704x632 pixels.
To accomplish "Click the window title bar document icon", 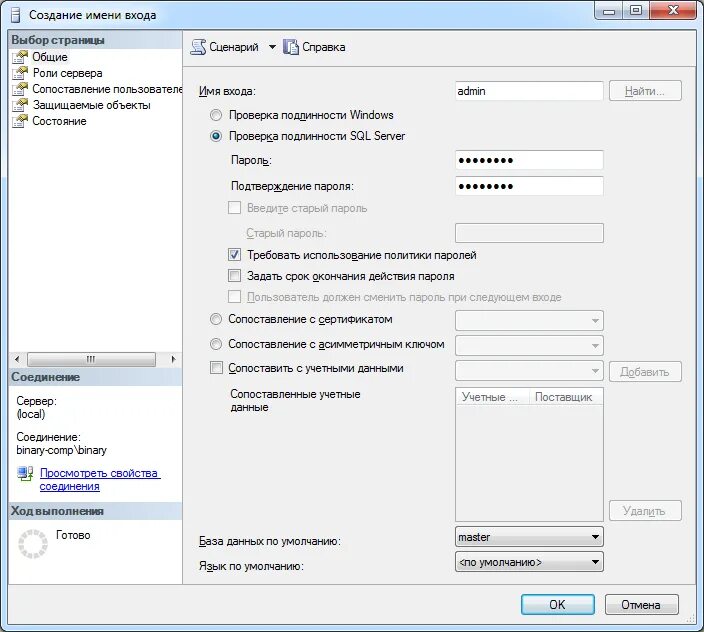I will [16, 15].
